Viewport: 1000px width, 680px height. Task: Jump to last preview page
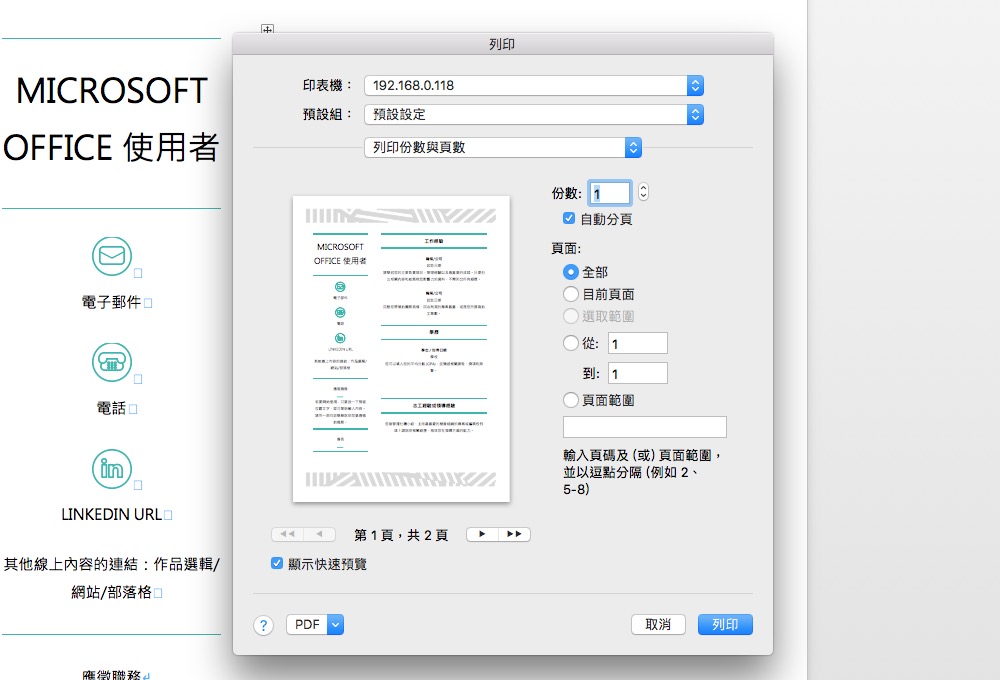tap(515, 535)
